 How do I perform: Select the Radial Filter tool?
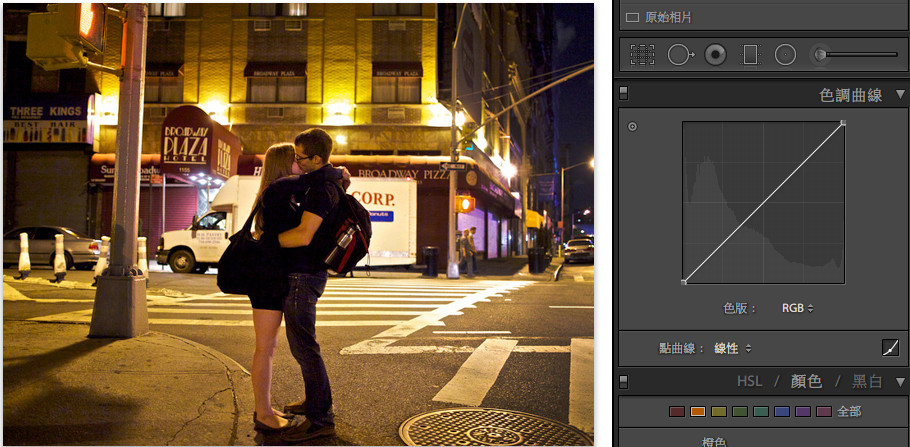[785, 55]
